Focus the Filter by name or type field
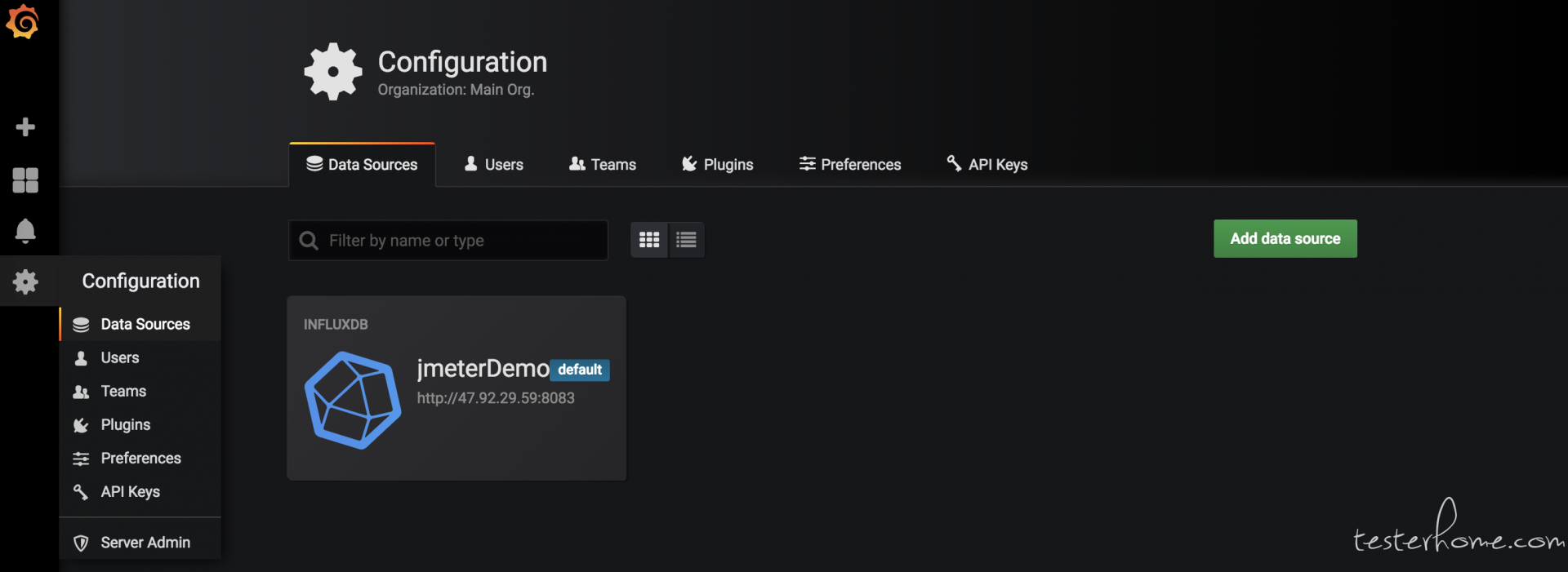Image resolution: width=1568 pixels, height=572 pixels. pos(461,241)
